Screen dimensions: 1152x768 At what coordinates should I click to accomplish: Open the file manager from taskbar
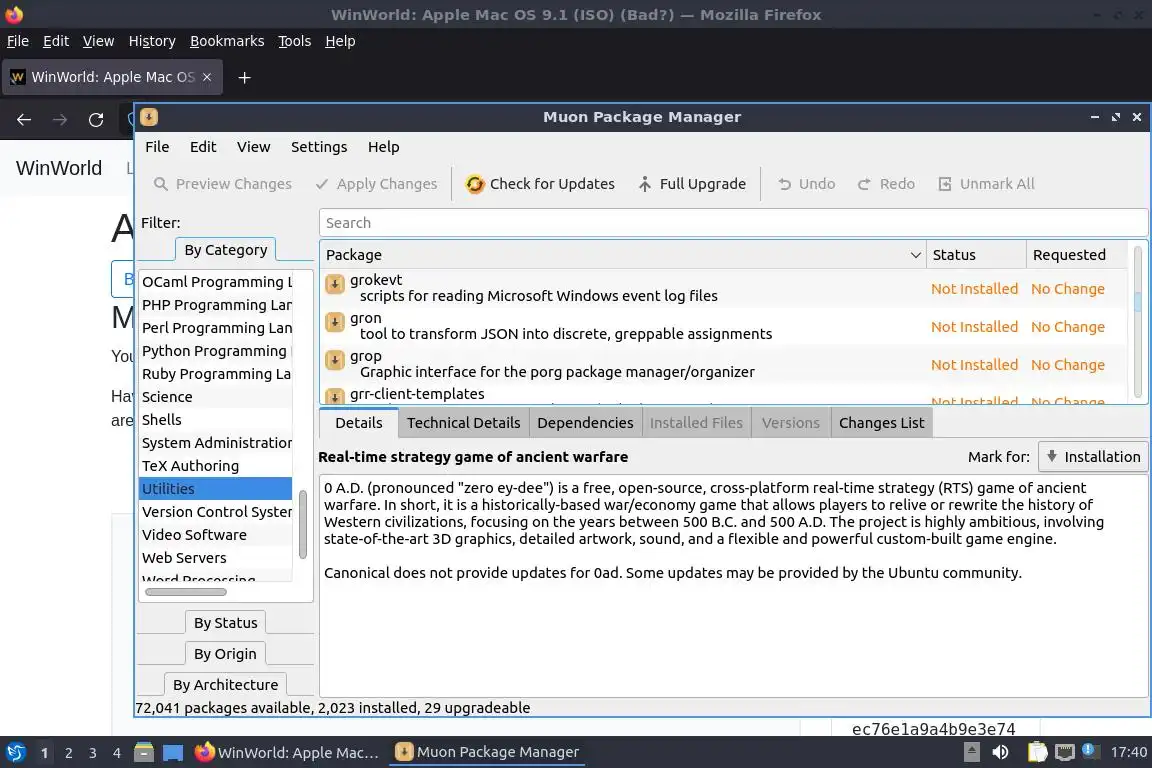click(x=144, y=753)
